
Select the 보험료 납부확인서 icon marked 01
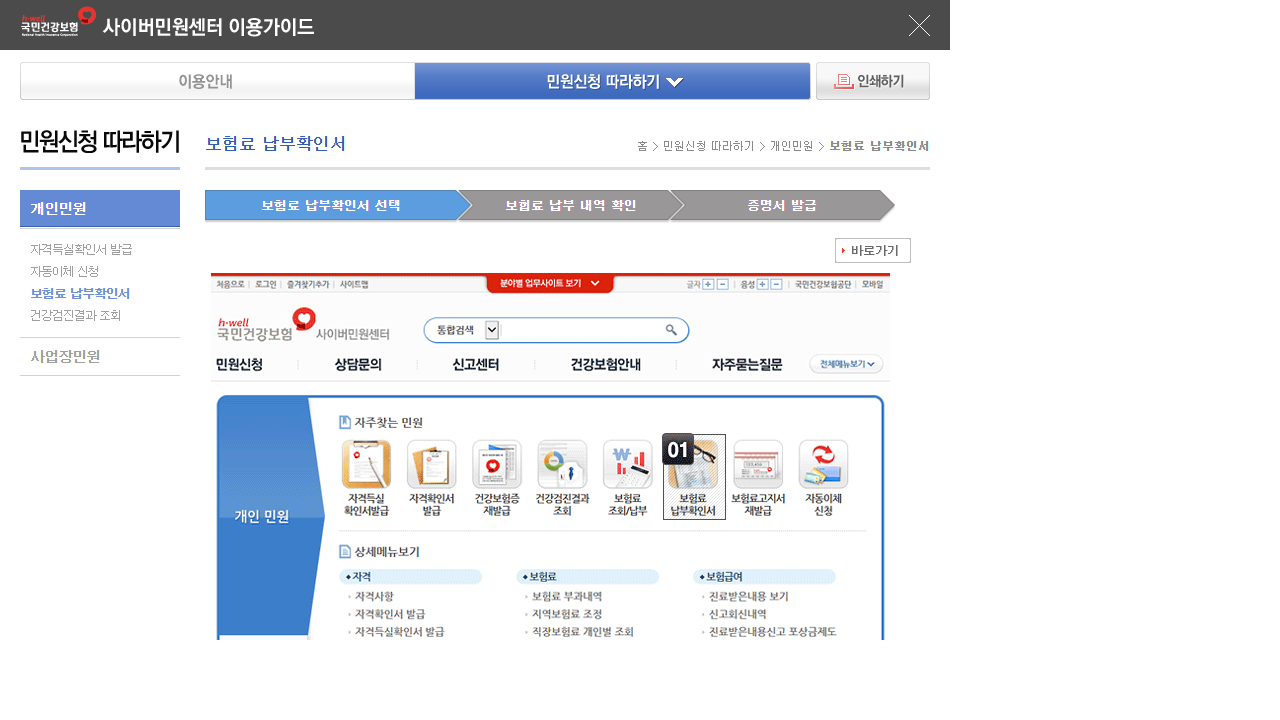[x=694, y=477]
